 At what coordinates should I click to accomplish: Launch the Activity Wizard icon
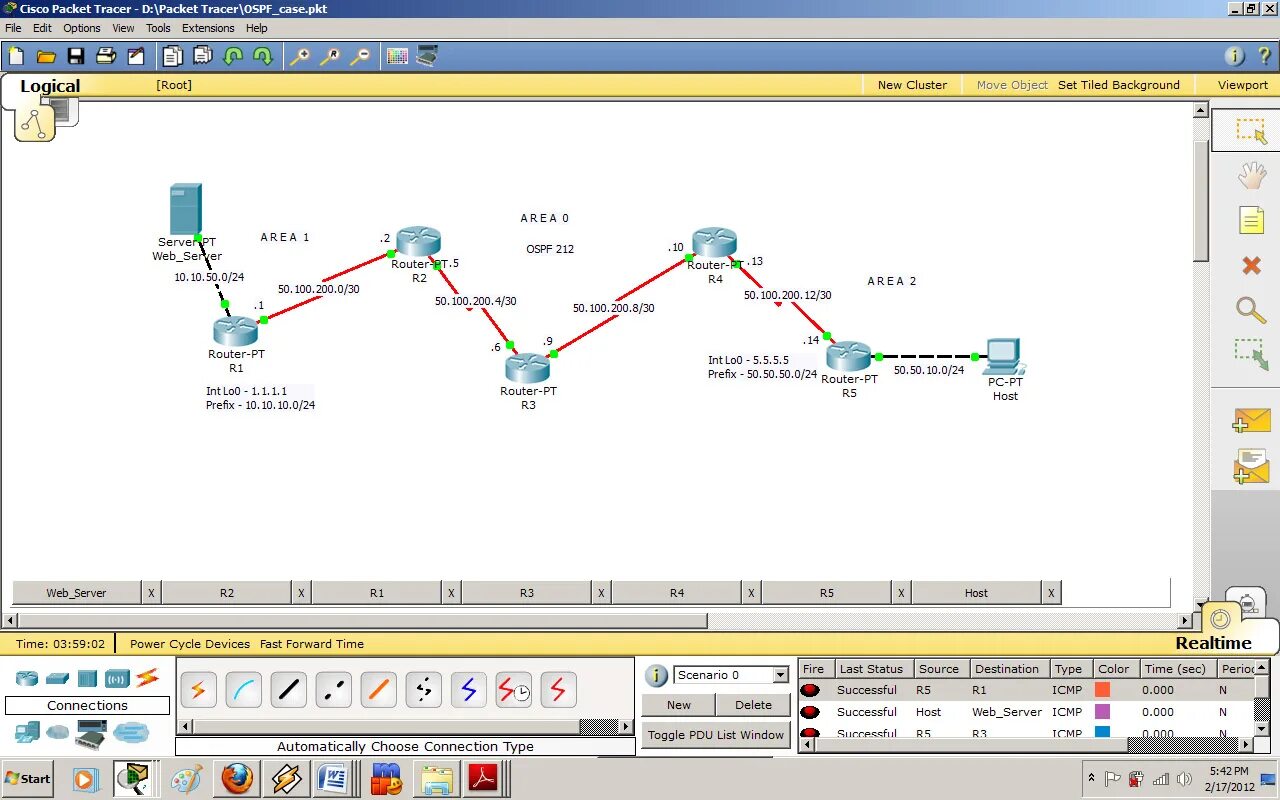(x=135, y=56)
